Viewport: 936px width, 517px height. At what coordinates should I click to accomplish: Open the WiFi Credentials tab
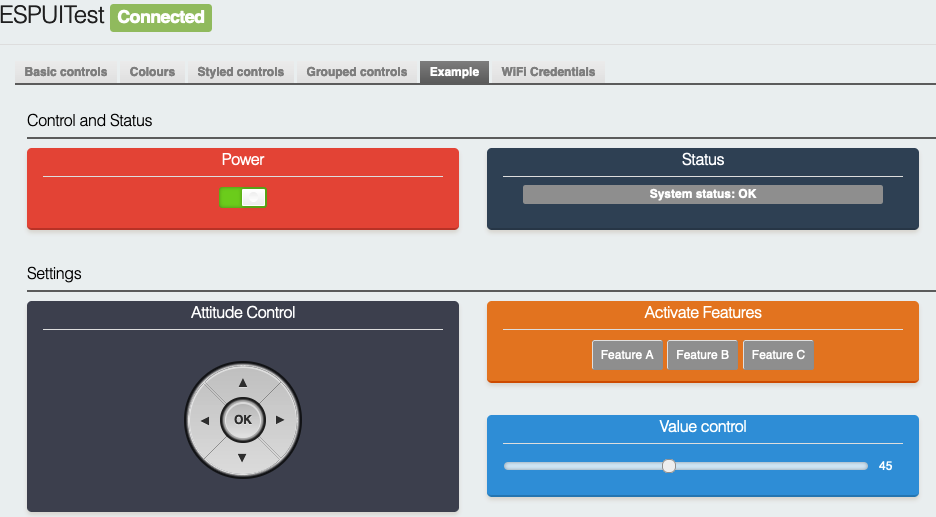(548, 72)
